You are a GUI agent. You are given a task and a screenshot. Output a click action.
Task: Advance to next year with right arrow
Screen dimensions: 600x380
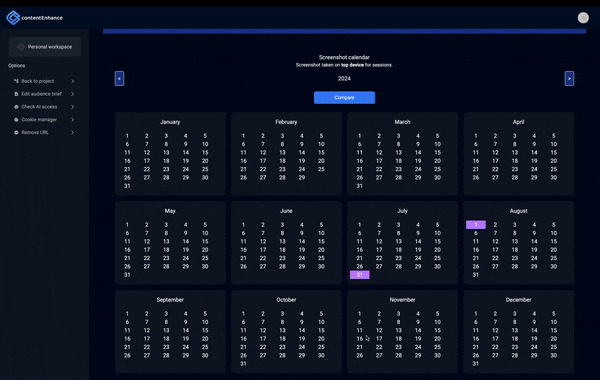(x=569, y=78)
